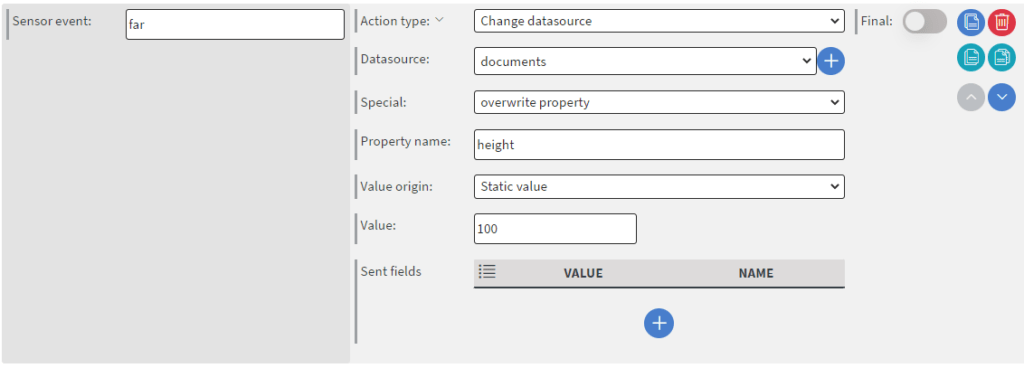
Task: Click the Datasource label
Action: [395, 59]
